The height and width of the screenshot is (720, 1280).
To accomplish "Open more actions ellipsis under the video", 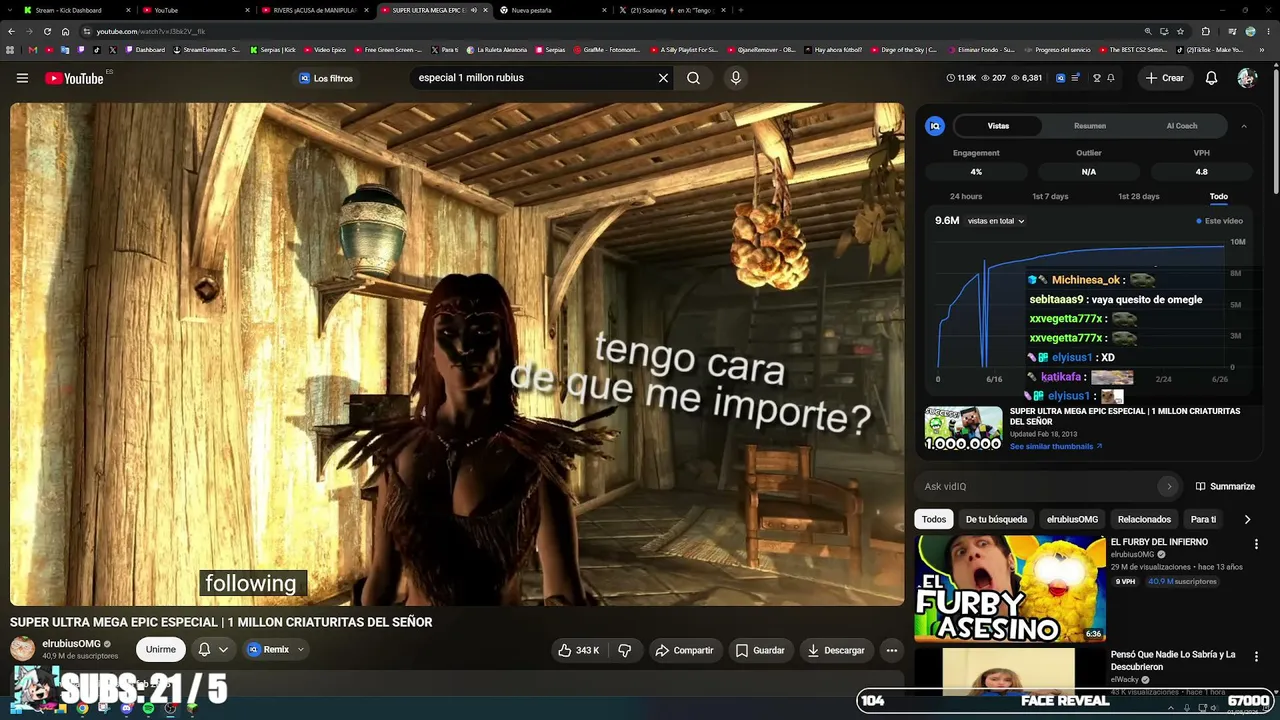I will click(x=892, y=650).
